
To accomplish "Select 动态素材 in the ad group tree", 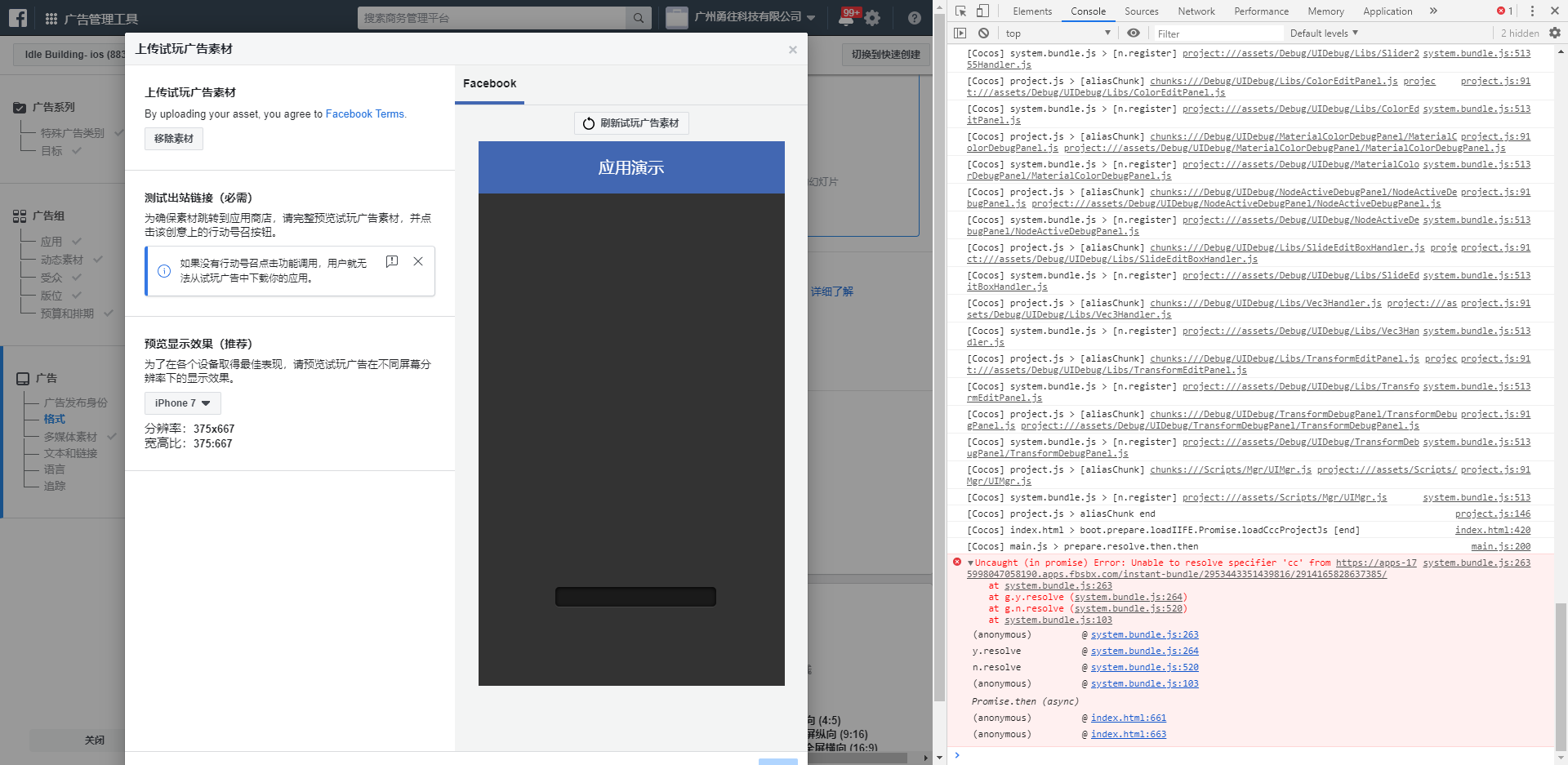I will 62,260.
